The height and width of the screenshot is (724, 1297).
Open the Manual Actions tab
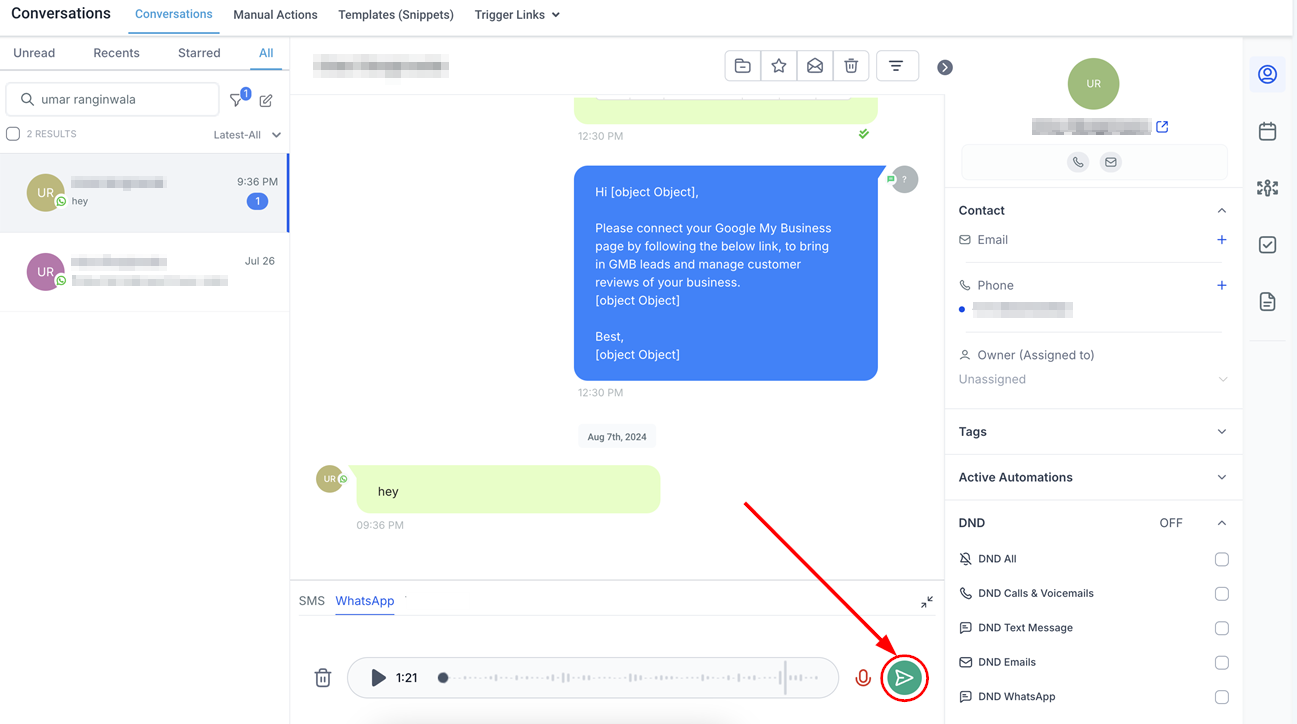pyautogui.click(x=275, y=15)
